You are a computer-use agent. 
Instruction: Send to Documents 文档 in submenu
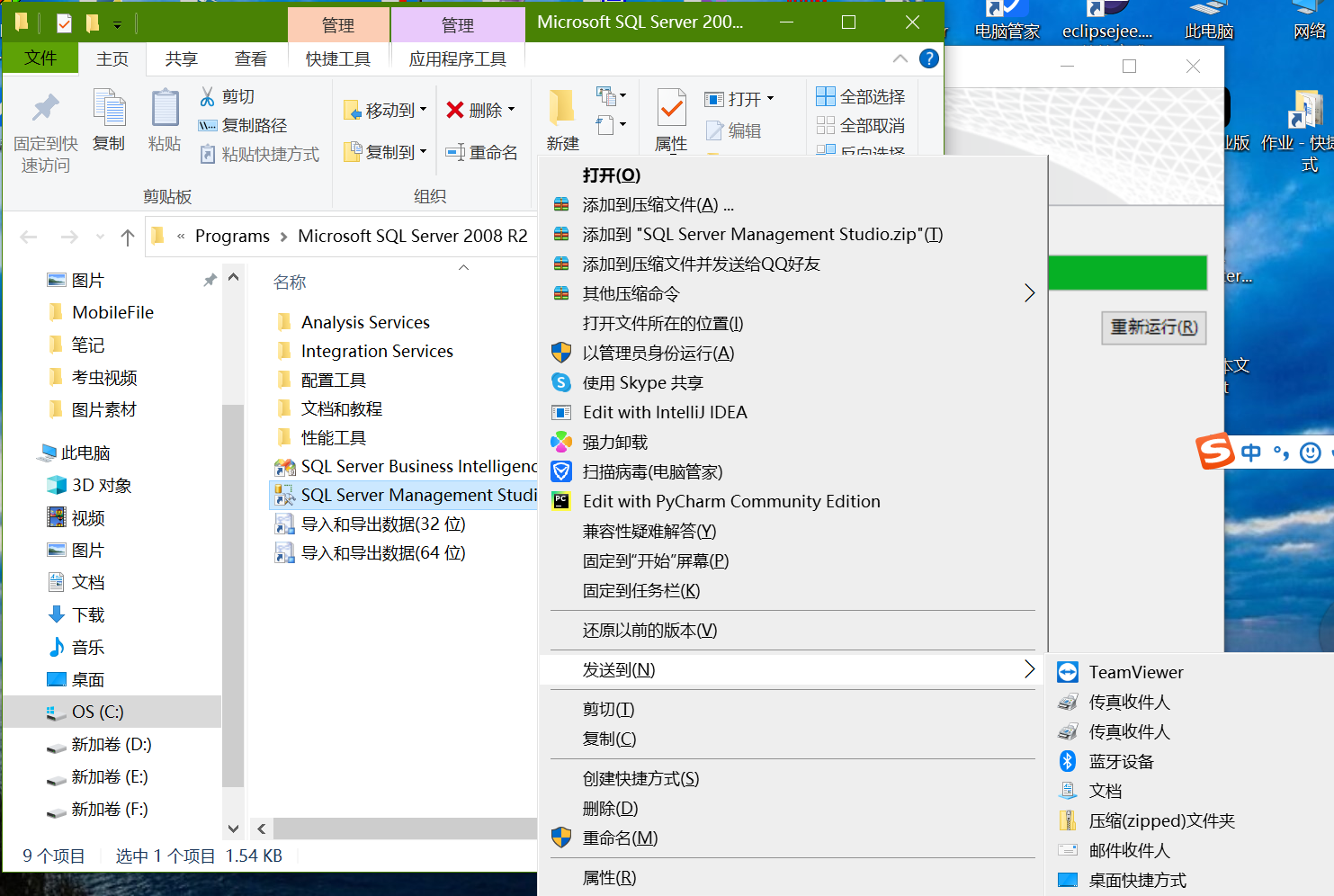[x=1106, y=791]
